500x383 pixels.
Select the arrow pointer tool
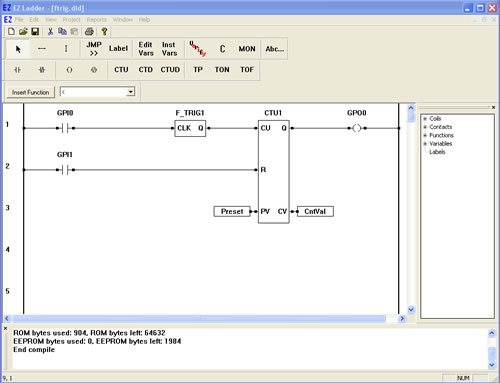[18, 49]
